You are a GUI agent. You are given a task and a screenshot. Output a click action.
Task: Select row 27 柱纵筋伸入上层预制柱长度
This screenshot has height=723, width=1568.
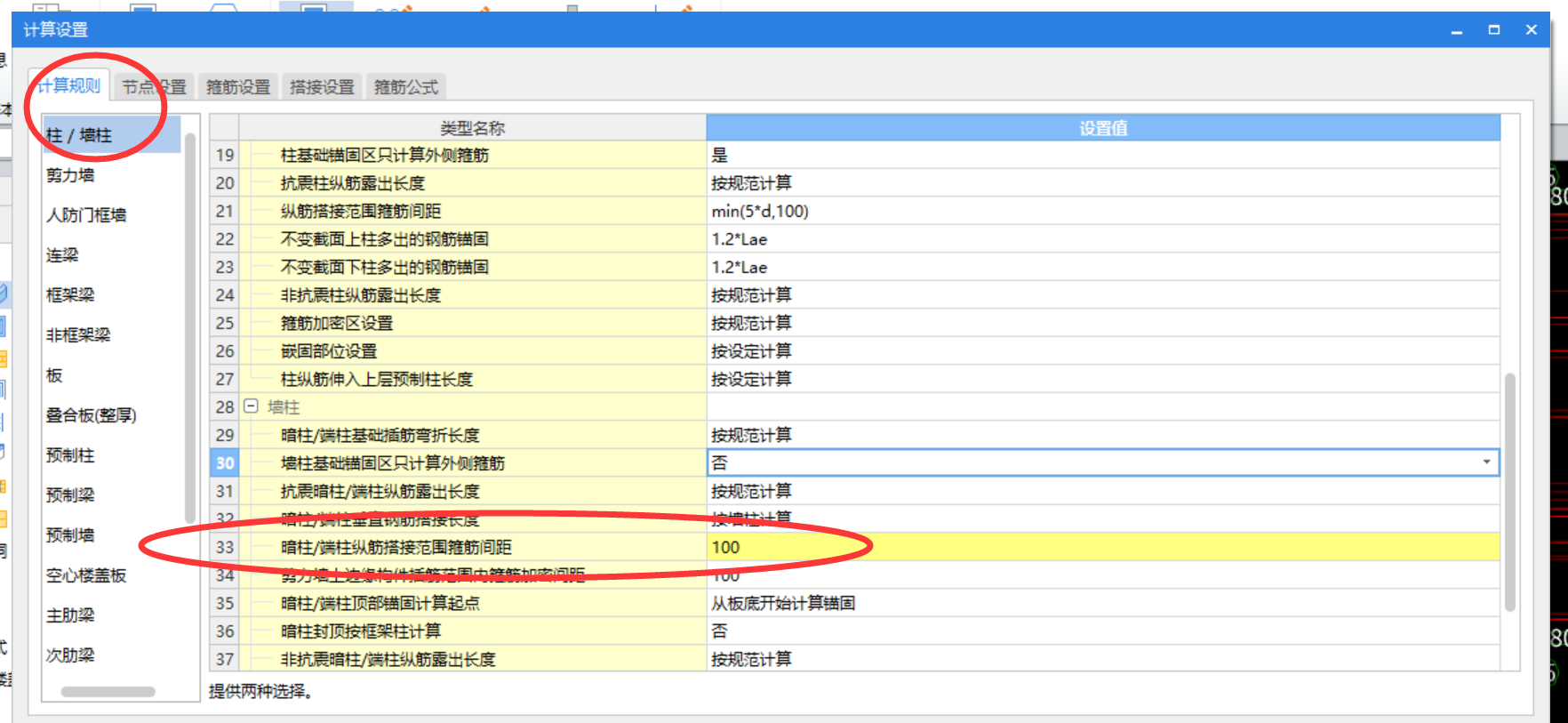click(377, 379)
